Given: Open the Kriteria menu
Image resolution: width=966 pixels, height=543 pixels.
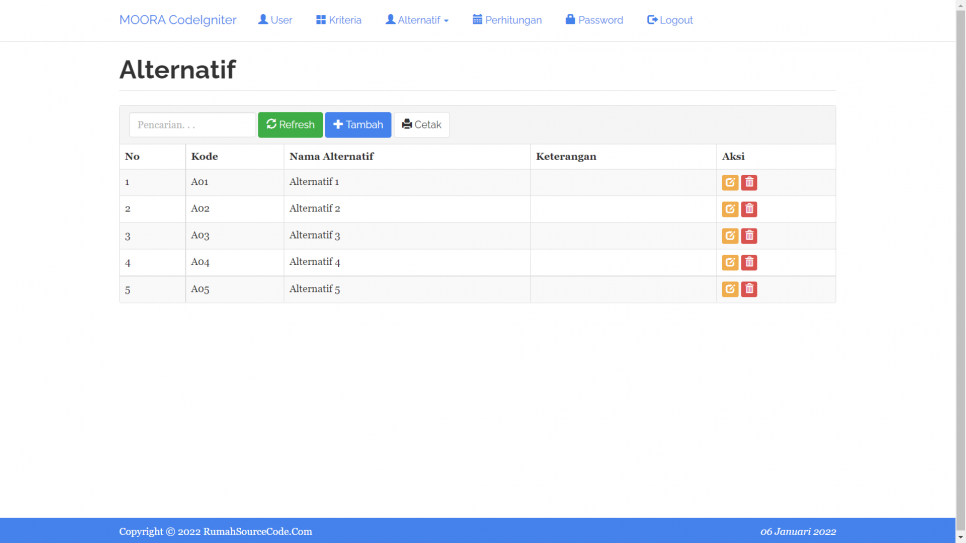Looking at the screenshot, I should [339, 20].
